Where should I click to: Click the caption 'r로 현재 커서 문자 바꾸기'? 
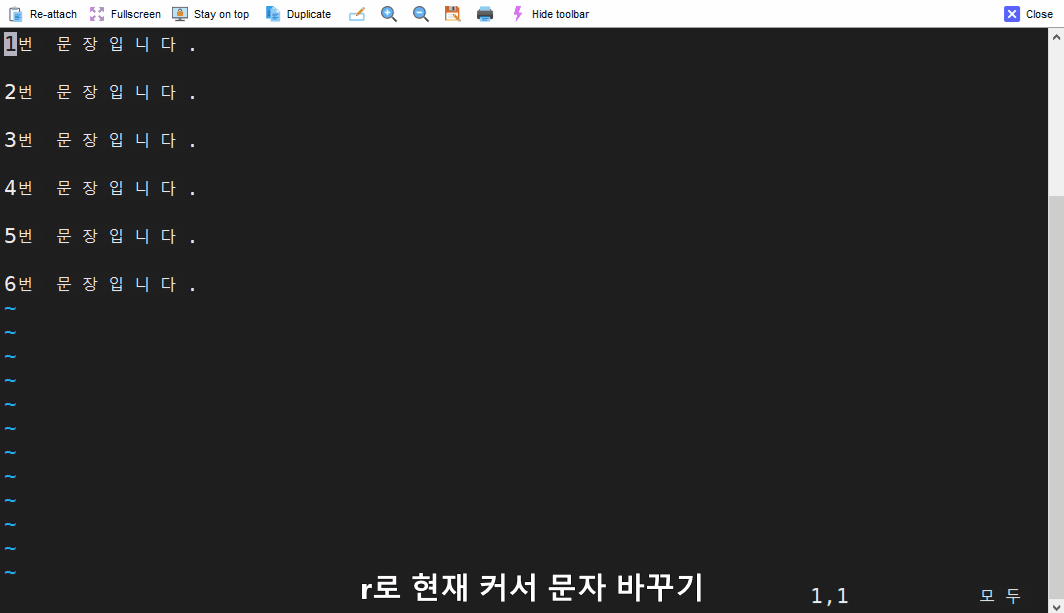click(531, 587)
